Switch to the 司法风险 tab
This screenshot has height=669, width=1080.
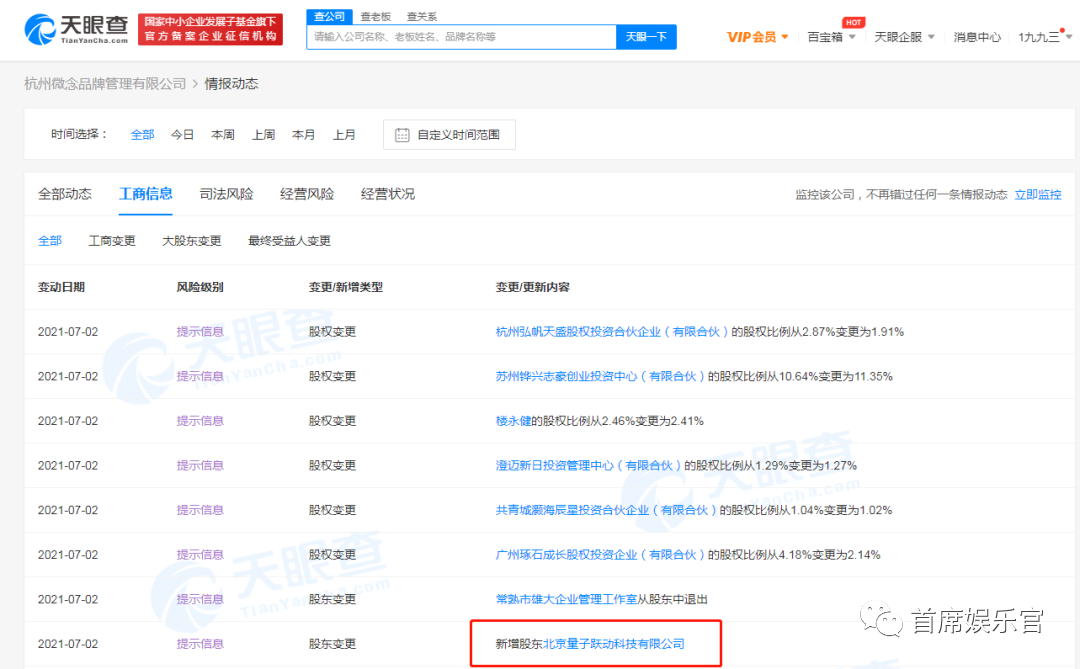click(227, 194)
